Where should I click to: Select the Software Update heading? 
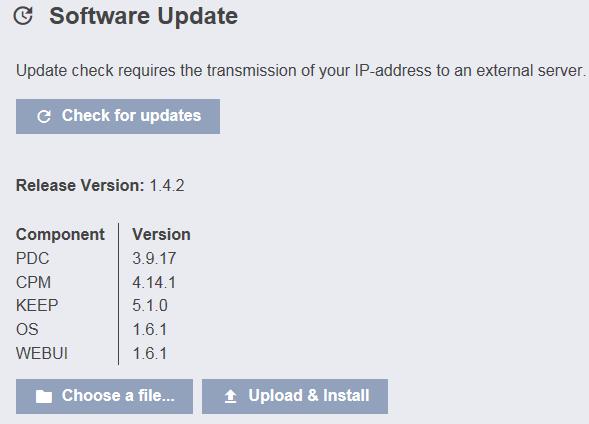143,16
